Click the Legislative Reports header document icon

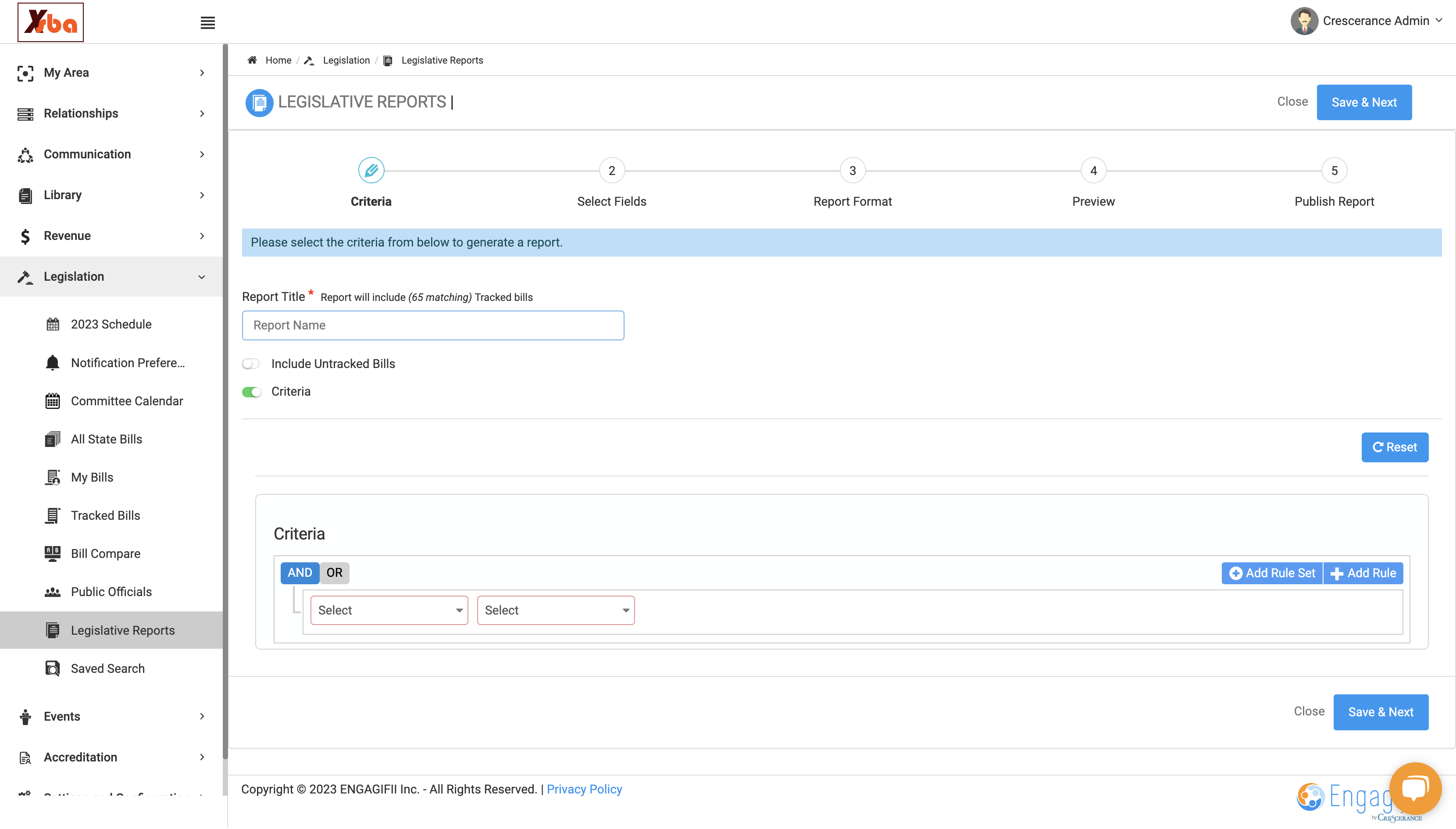pos(259,103)
